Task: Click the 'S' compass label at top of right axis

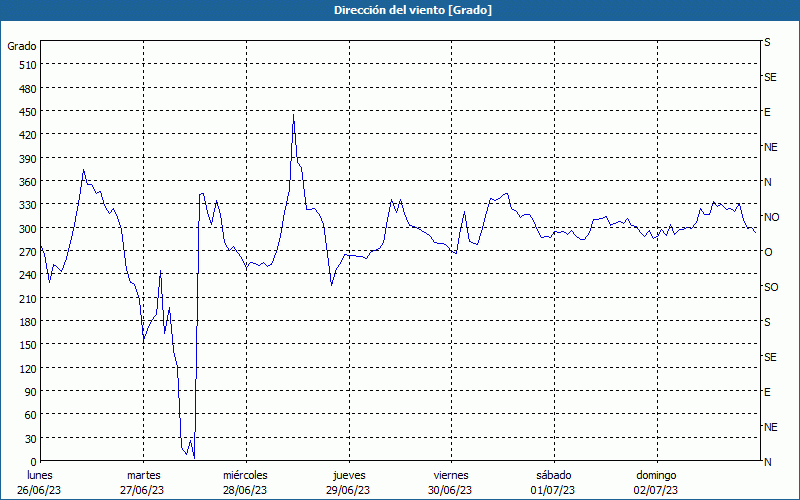Action: [767, 42]
